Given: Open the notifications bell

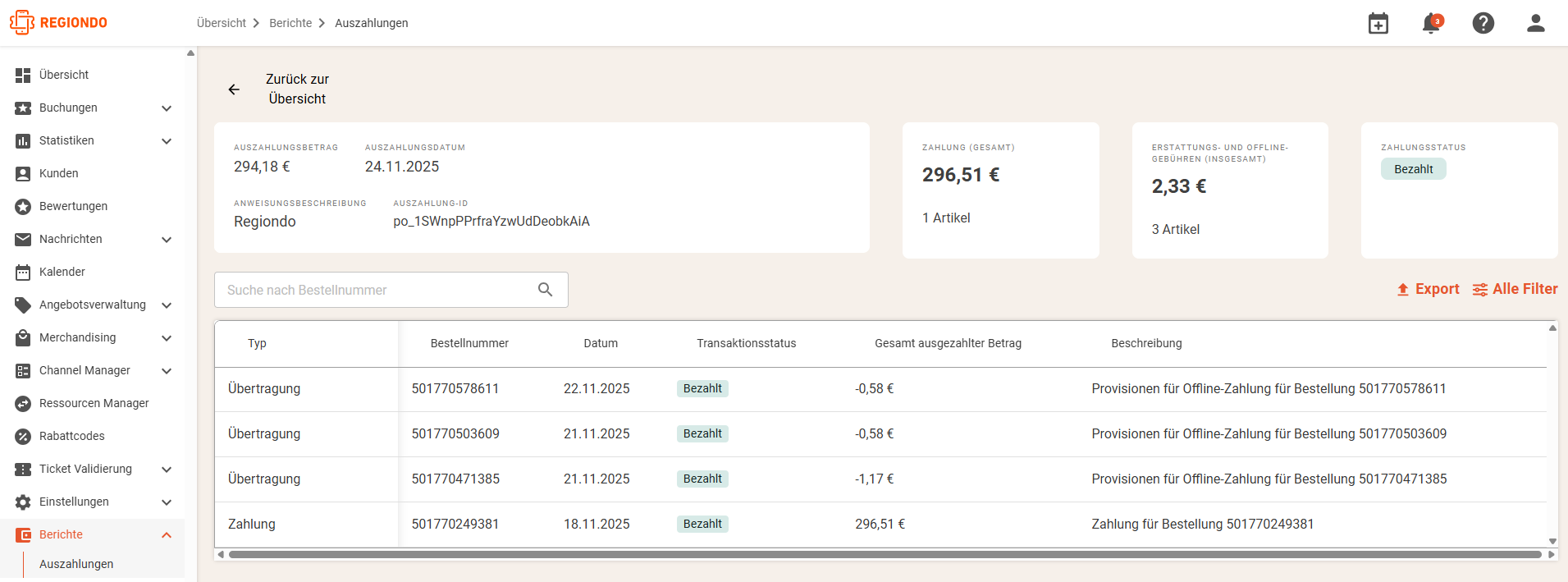Looking at the screenshot, I should pos(1431,23).
